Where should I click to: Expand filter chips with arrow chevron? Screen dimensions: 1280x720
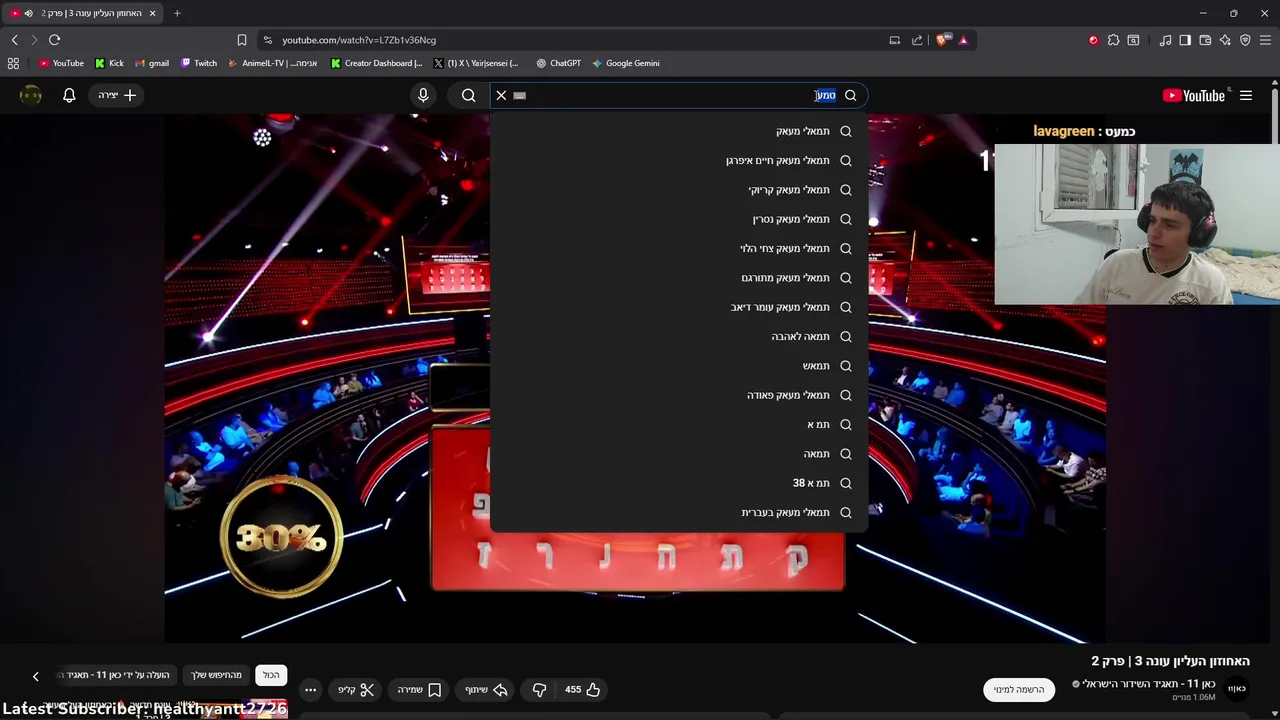pos(35,676)
